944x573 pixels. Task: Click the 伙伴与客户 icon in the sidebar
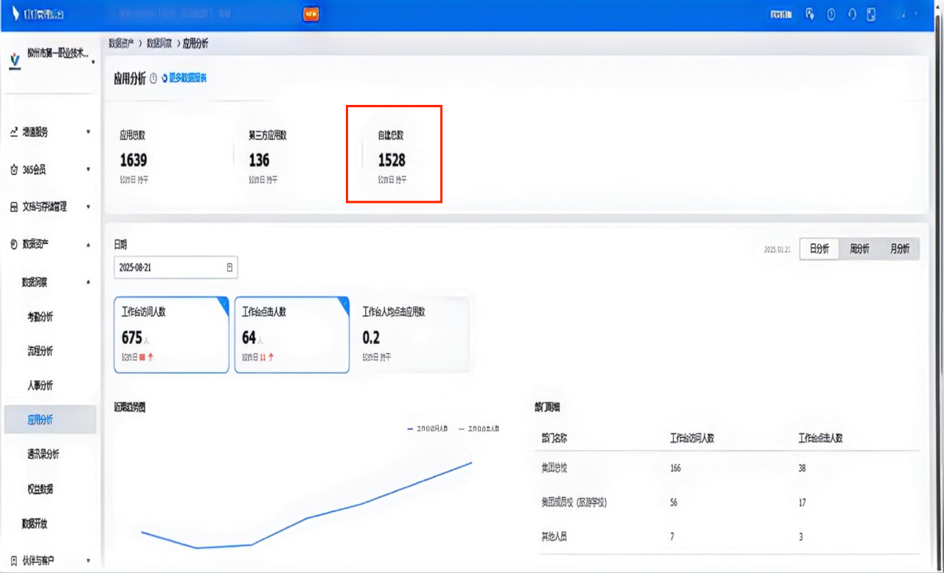[14, 560]
